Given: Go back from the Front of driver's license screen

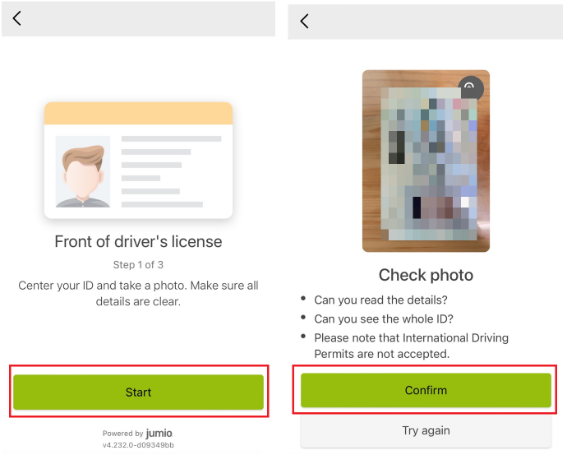Looking at the screenshot, I should tap(17, 18).
